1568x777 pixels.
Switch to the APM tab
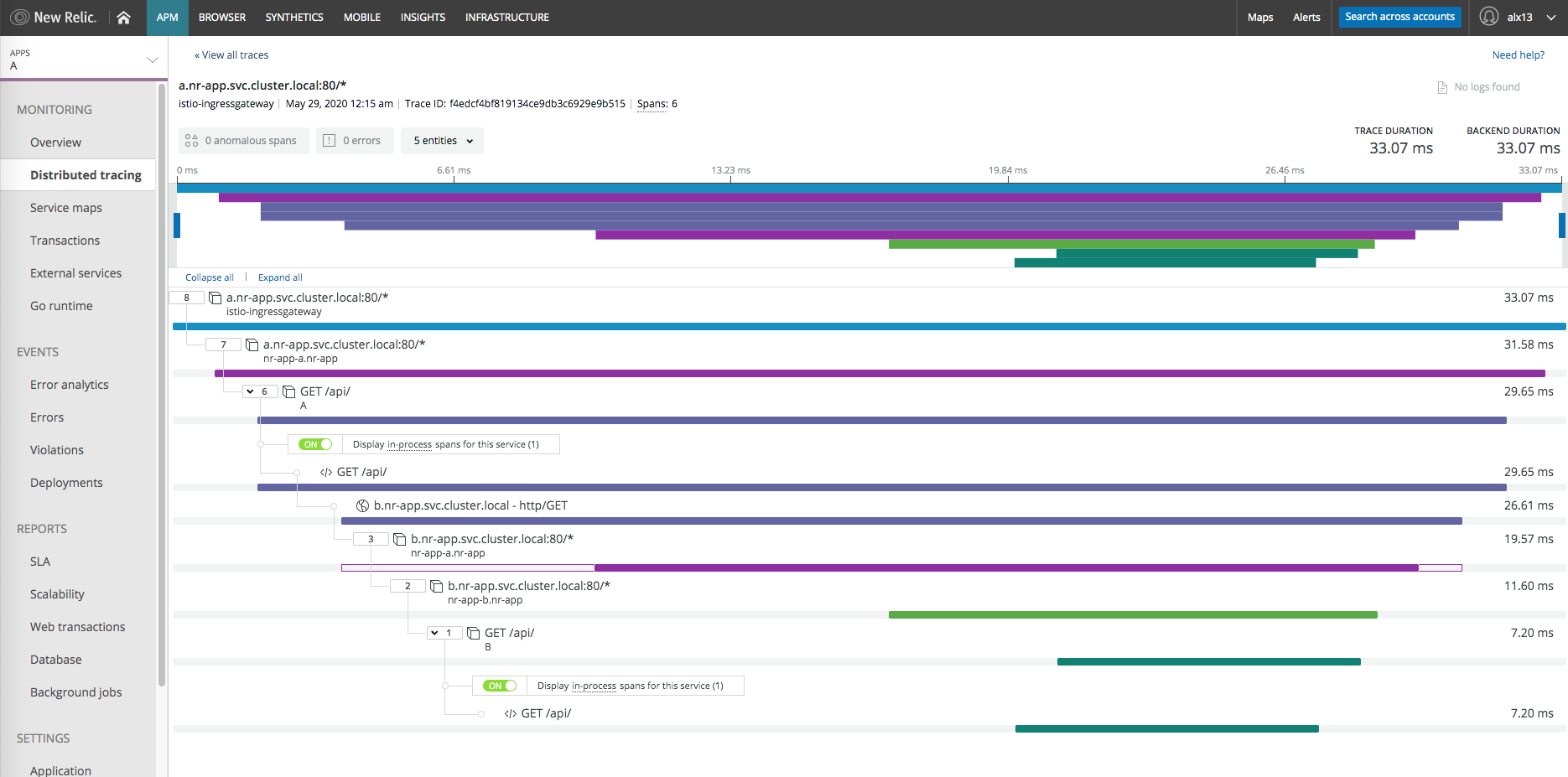[x=168, y=18]
